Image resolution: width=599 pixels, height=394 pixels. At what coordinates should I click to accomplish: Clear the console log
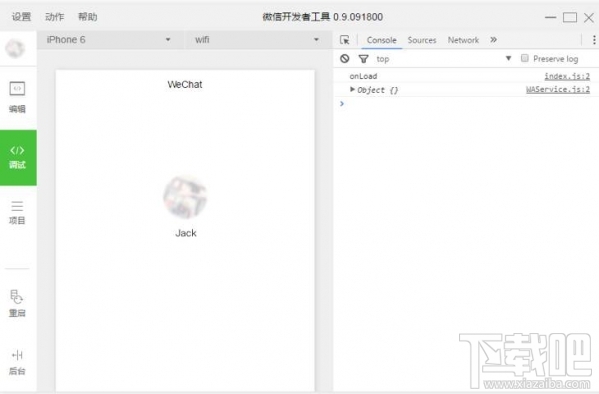click(345, 58)
